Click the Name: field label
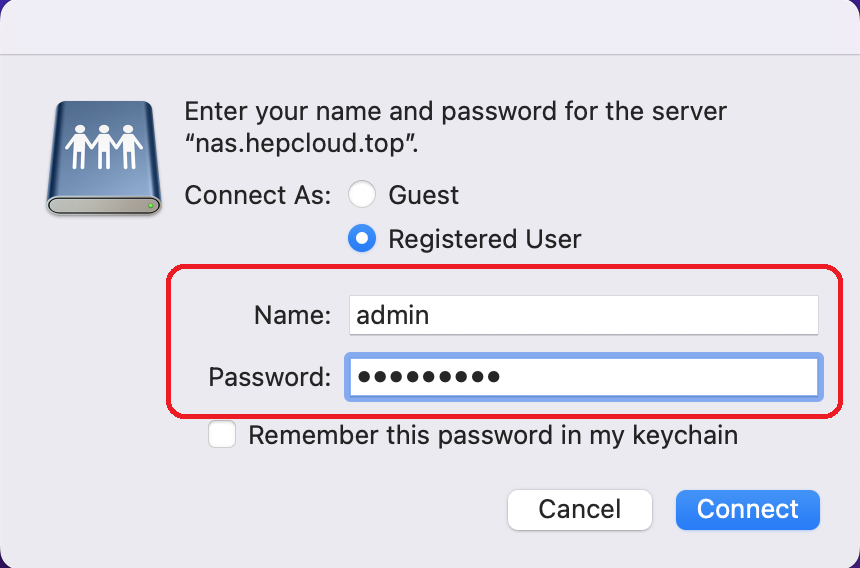 tap(292, 315)
